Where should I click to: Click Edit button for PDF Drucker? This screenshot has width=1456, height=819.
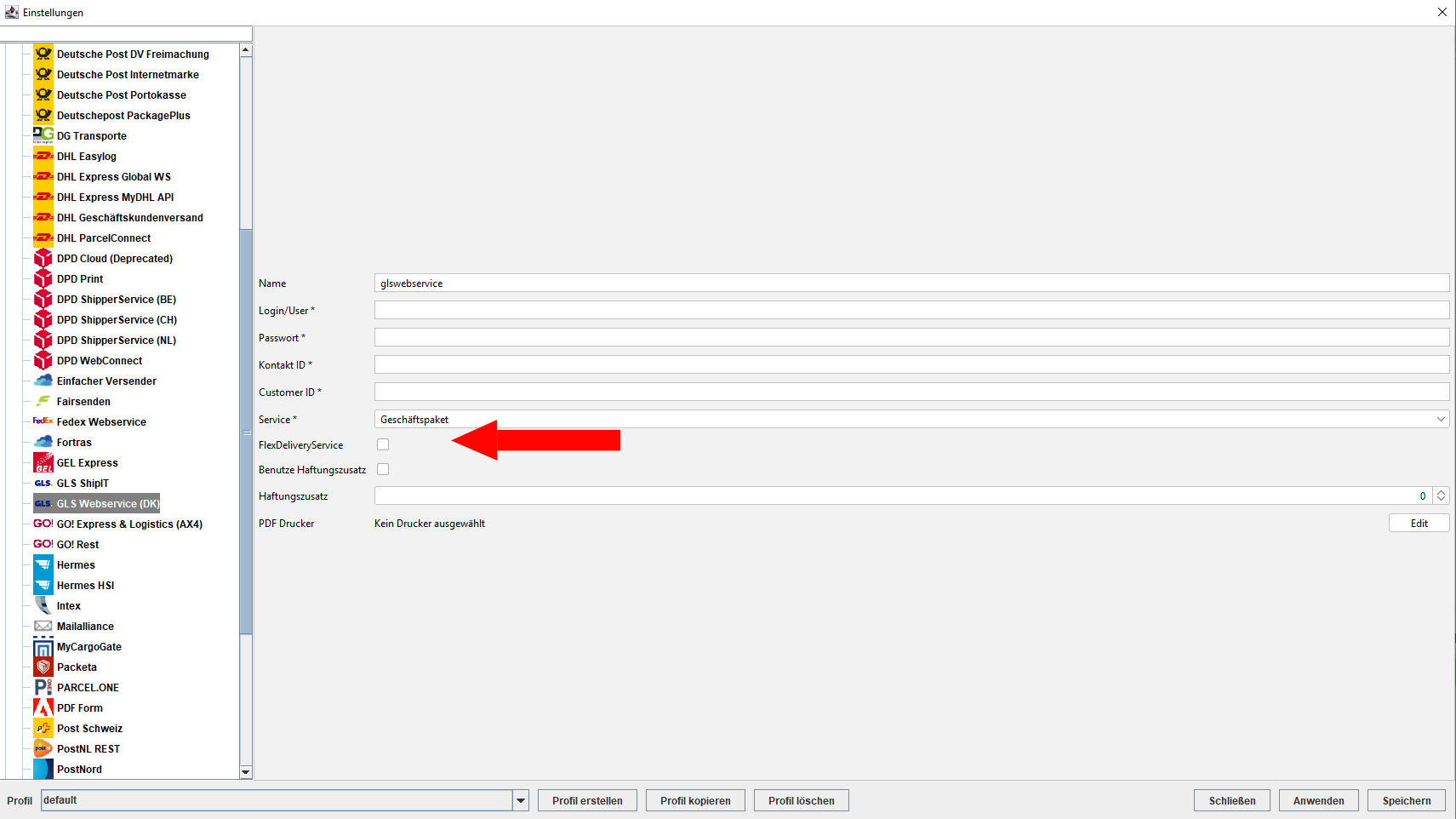click(1419, 523)
